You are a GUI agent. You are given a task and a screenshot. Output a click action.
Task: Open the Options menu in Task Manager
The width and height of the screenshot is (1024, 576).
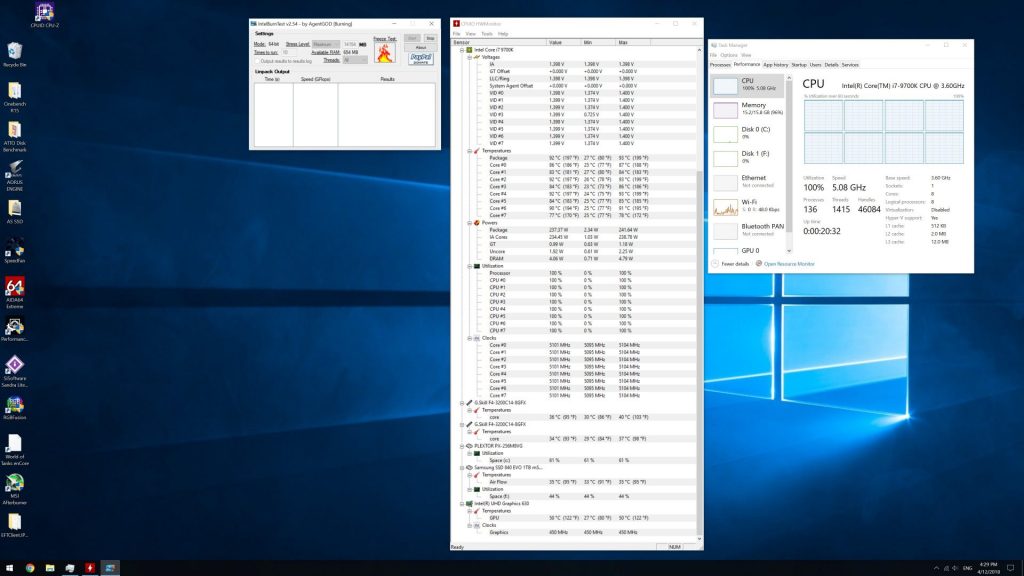pyautogui.click(x=729, y=56)
